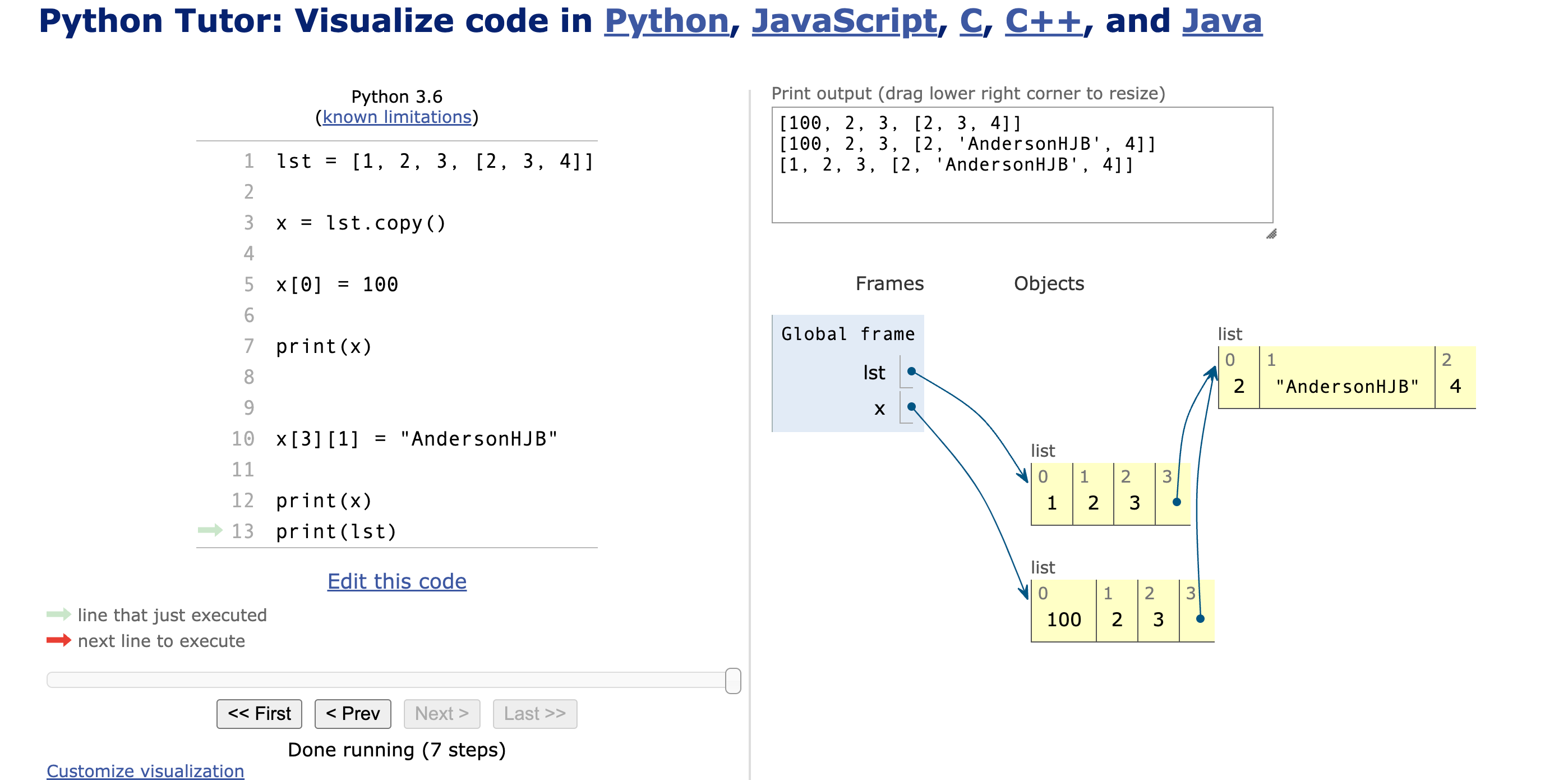Screen dimensions: 1568x780
Task: Click the green arrow at line 13
Action: tap(210, 530)
